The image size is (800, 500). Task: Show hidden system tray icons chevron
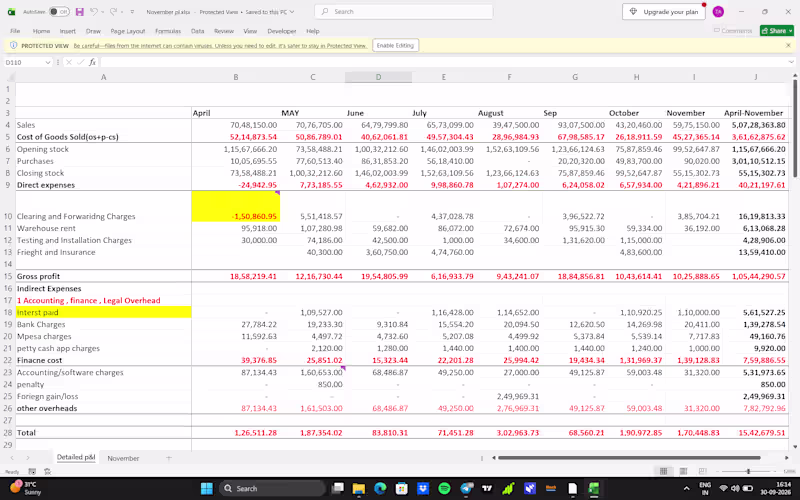(686, 488)
